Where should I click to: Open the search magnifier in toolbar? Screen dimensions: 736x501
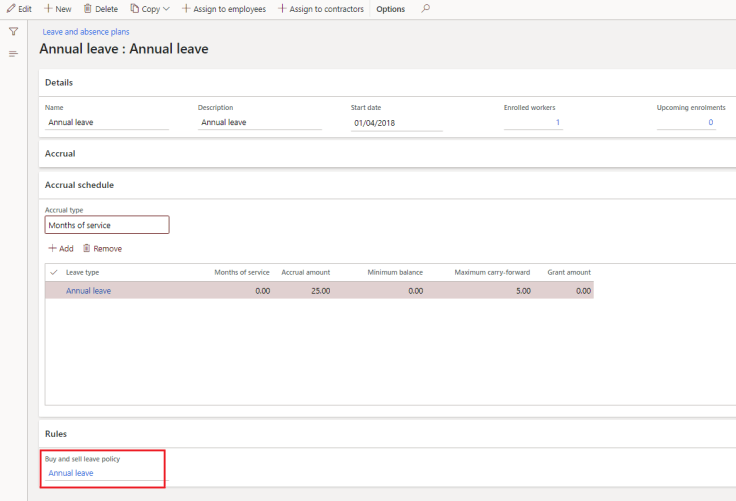pyautogui.click(x=425, y=9)
